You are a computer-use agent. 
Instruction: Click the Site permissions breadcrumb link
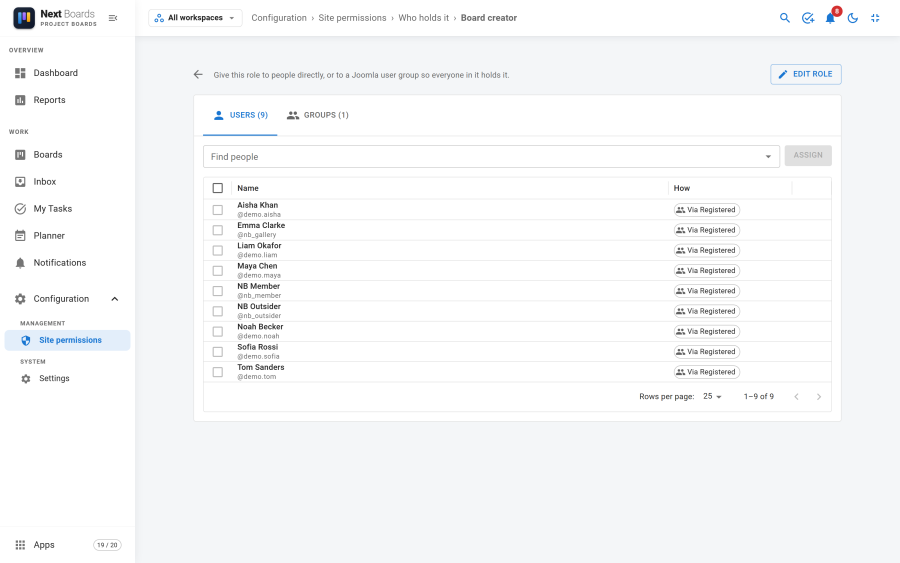[352, 18]
